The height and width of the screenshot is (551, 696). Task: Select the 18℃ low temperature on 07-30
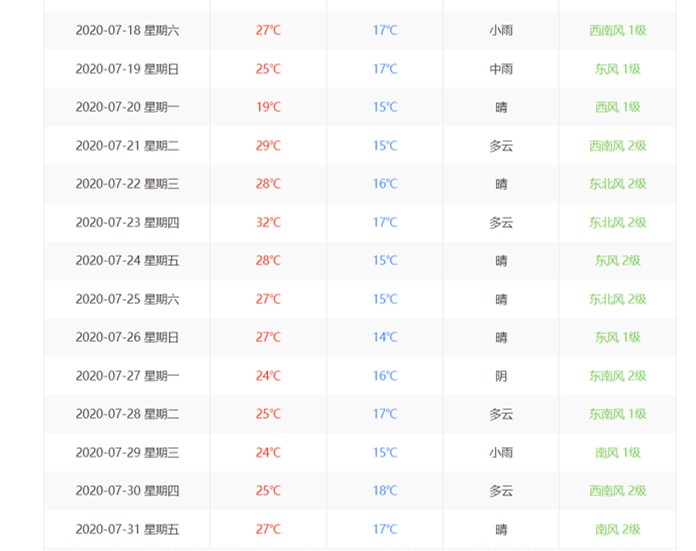(x=385, y=491)
